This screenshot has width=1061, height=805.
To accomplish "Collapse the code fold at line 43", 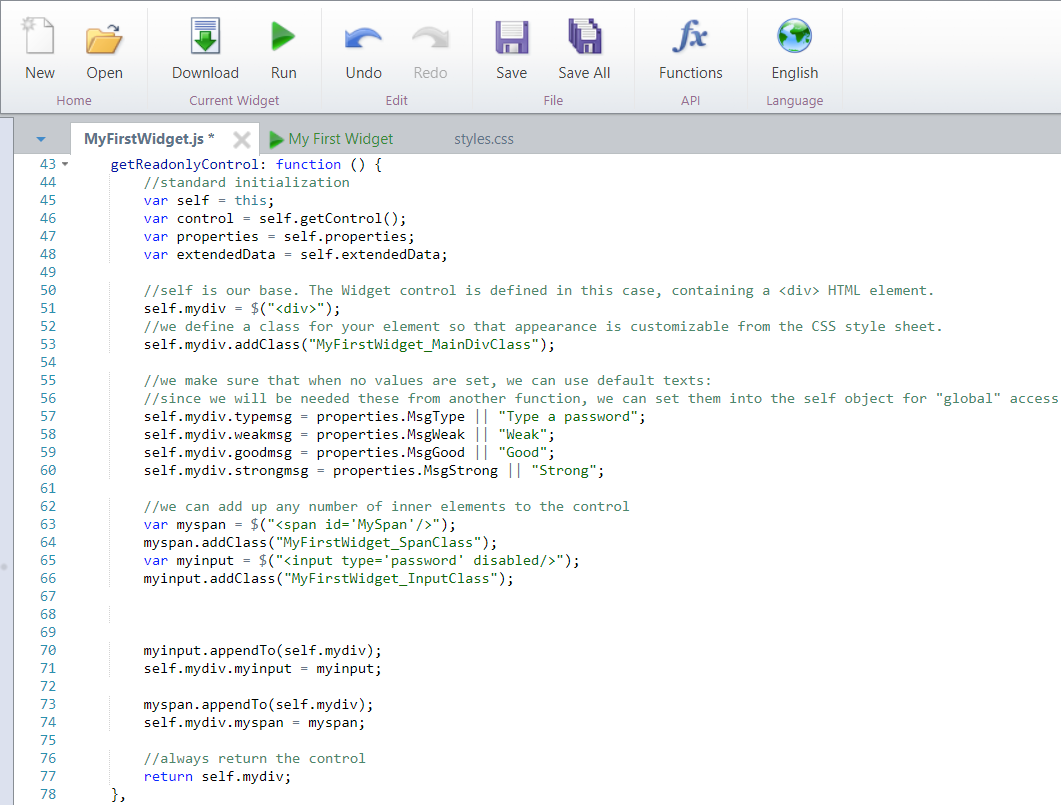I will click(x=65, y=164).
